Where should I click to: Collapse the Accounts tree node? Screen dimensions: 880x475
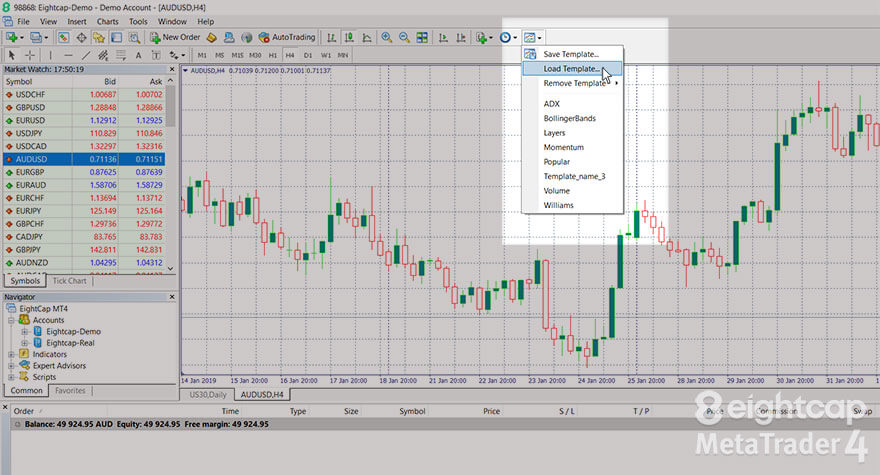click(x=11, y=320)
